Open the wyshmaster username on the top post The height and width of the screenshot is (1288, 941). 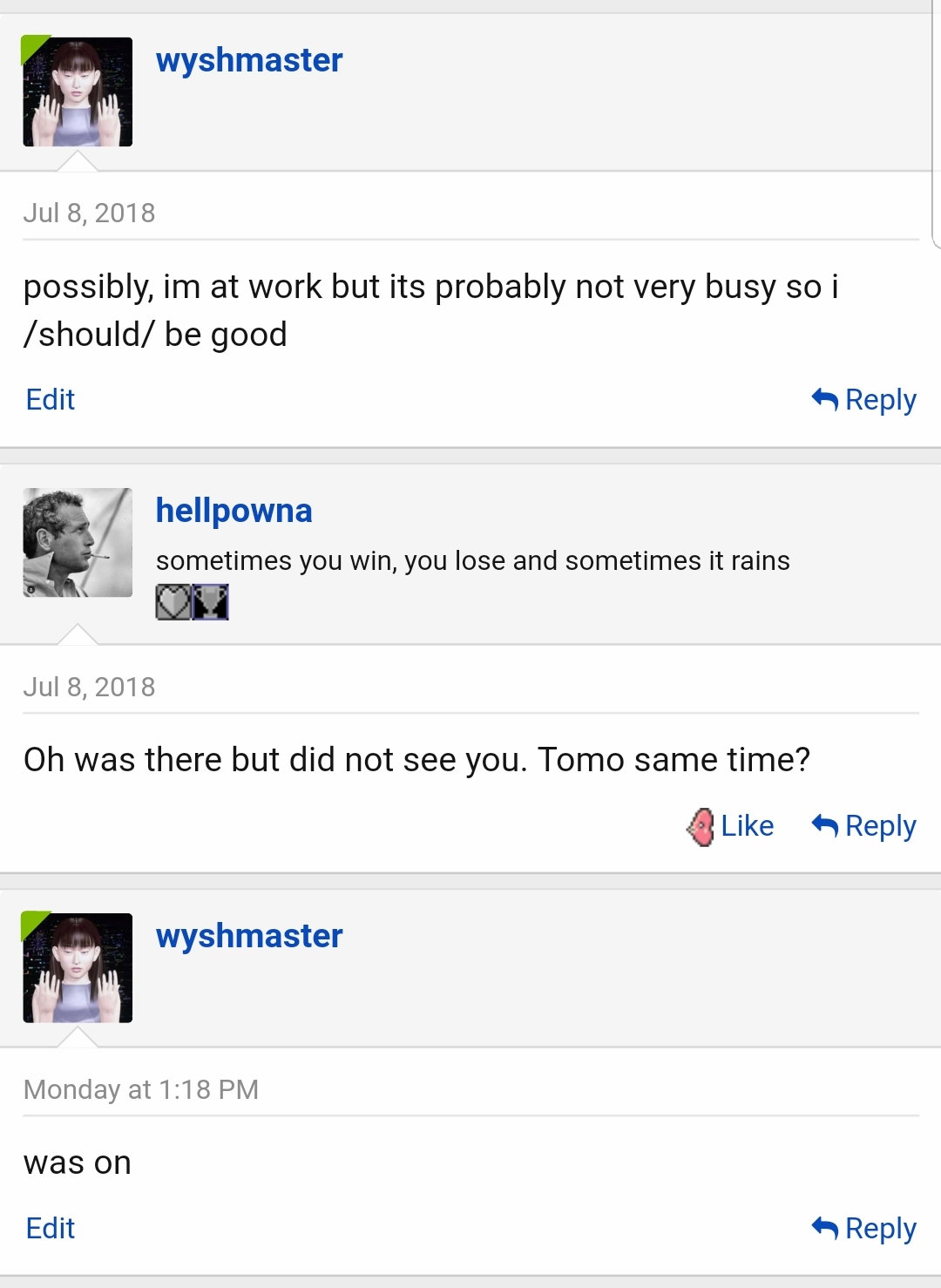click(249, 60)
